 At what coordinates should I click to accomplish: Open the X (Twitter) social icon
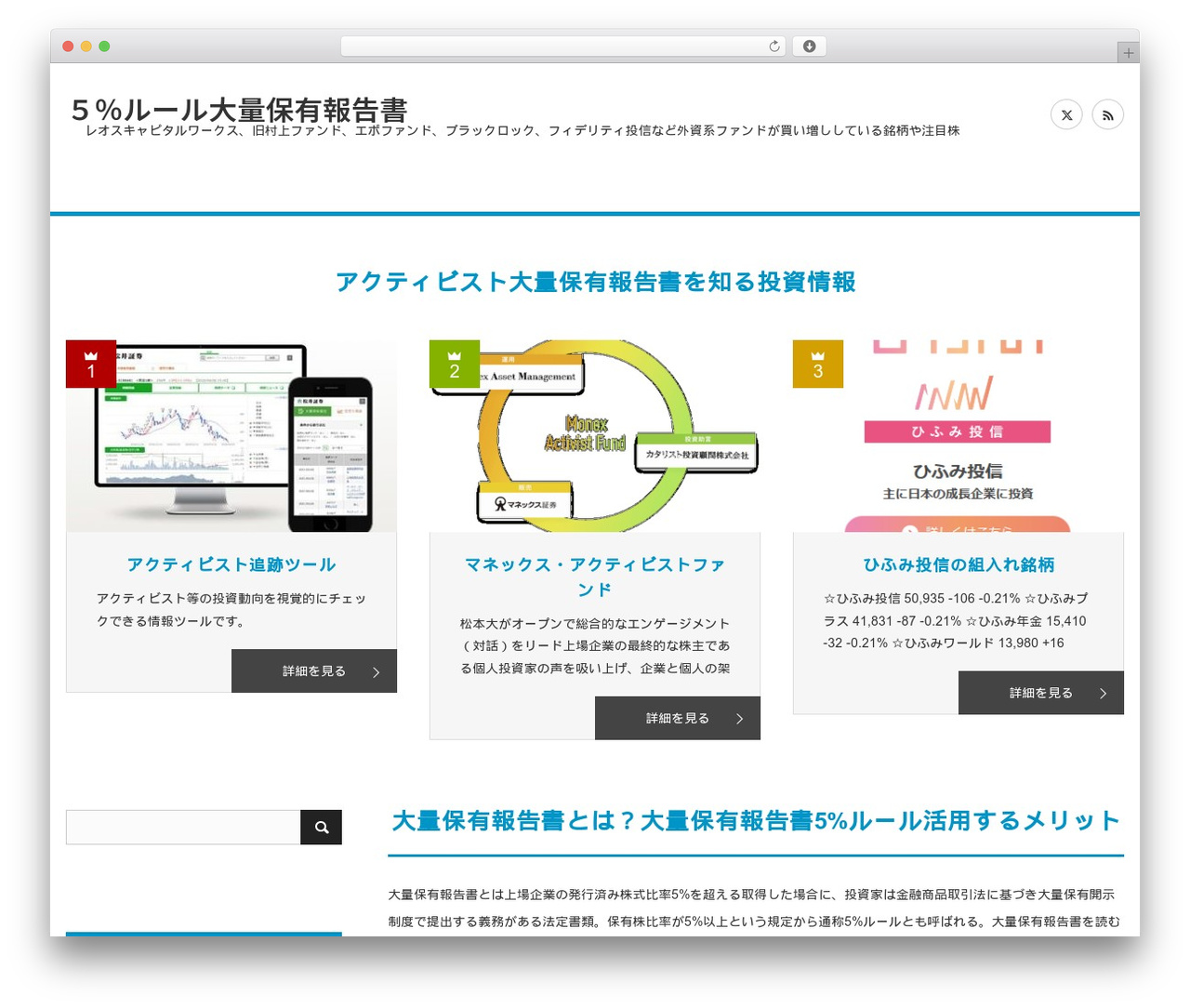point(1066,115)
